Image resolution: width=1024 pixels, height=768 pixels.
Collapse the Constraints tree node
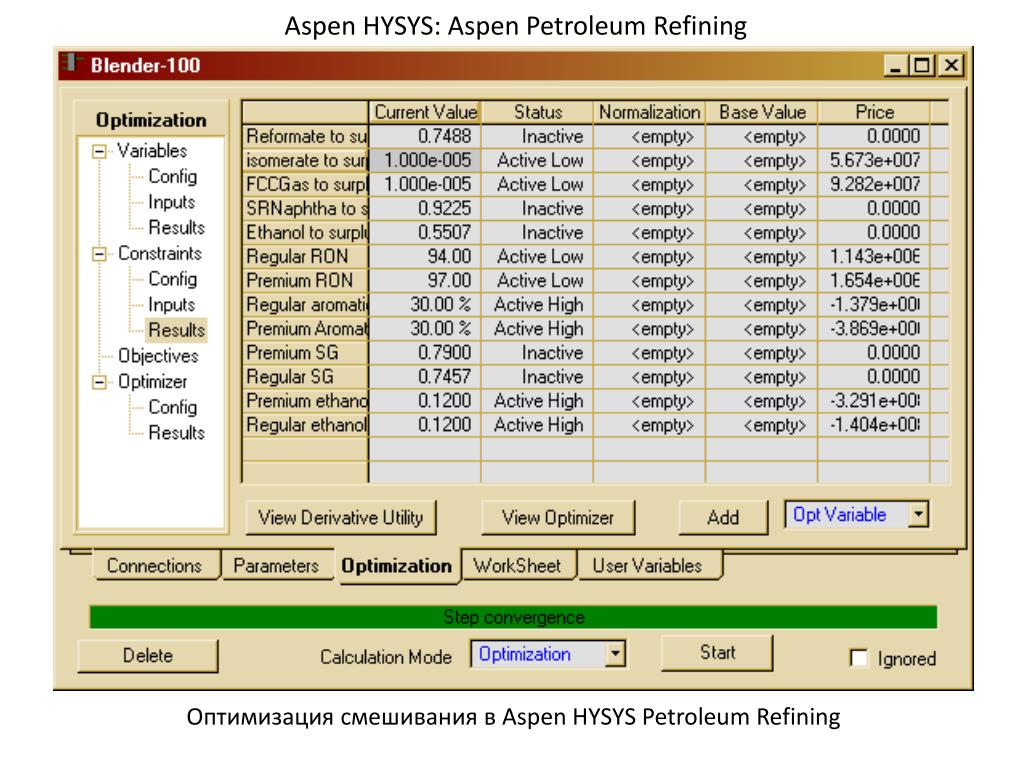pyautogui.click(x=99, y=254)
